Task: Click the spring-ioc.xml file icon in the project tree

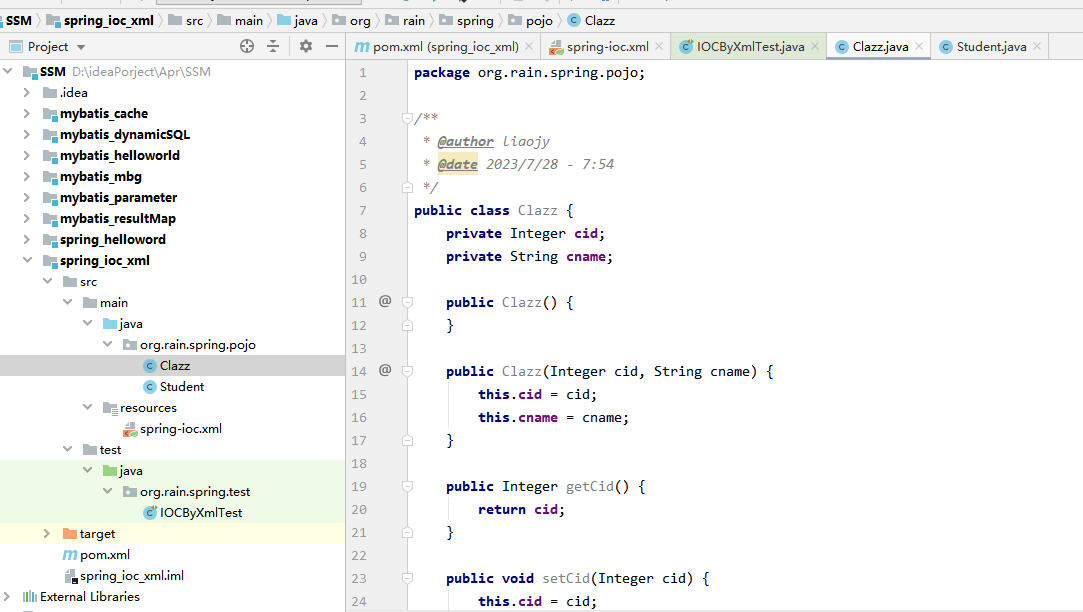Action: pyautogui.click(x=130, y=429)
